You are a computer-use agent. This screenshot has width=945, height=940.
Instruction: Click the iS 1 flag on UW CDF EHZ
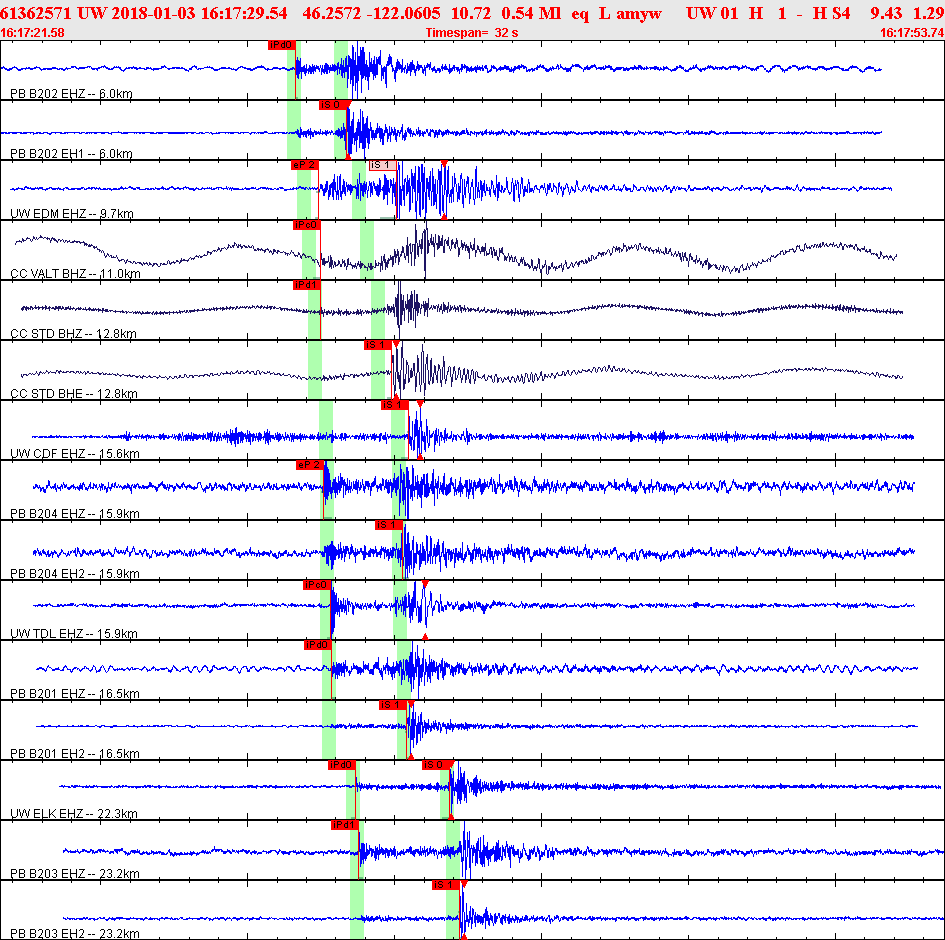[x=395, y=405]
